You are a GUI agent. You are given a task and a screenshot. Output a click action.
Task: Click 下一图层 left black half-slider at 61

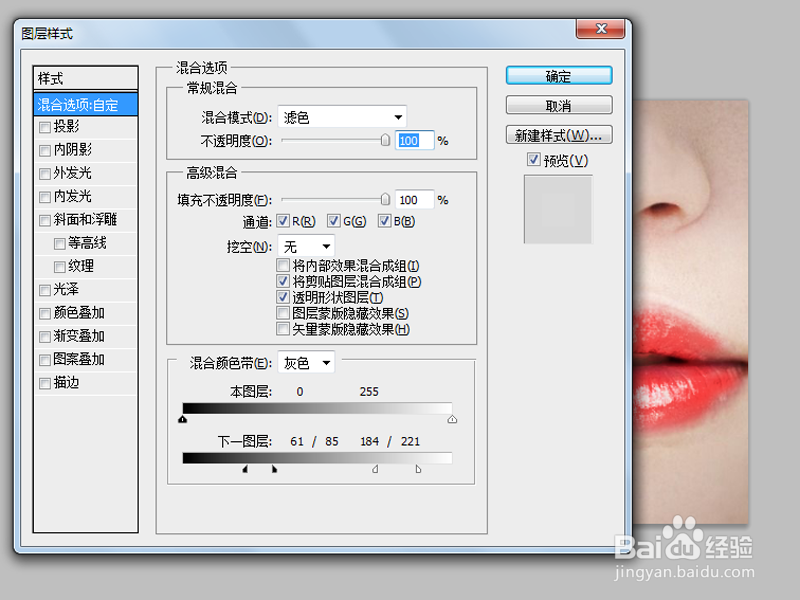[245, 469]
